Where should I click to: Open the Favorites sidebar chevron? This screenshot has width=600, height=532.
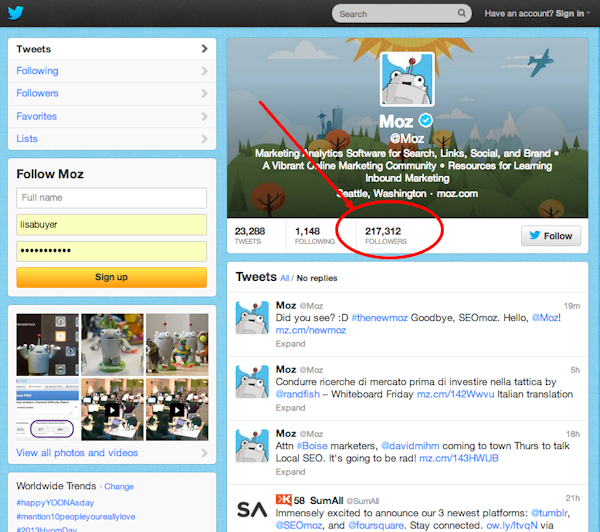(x=204, y=116)
